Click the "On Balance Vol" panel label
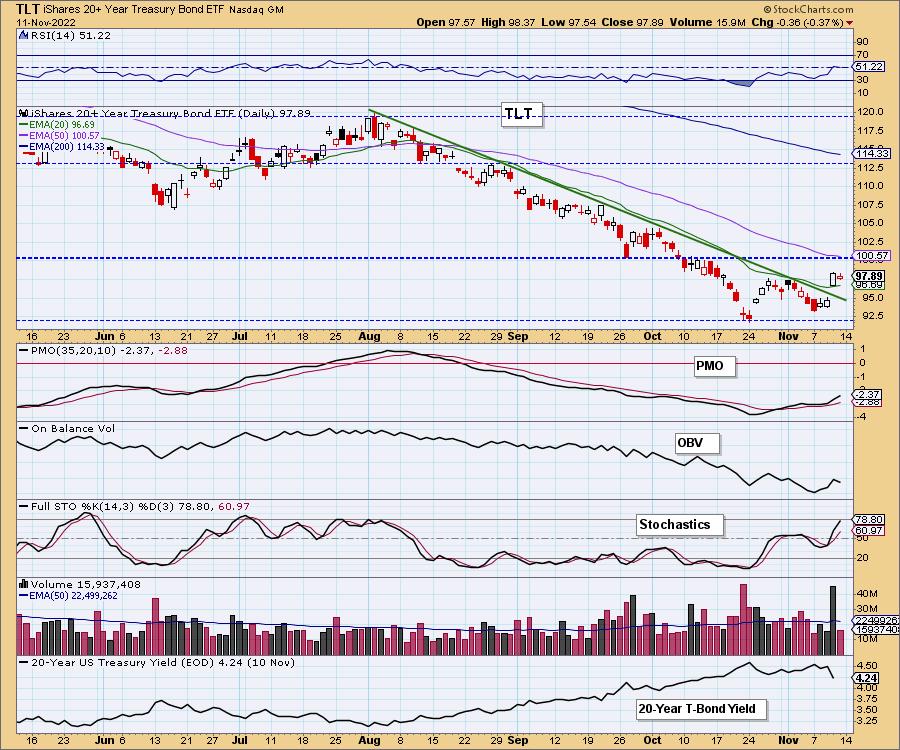 click(72, 428)
